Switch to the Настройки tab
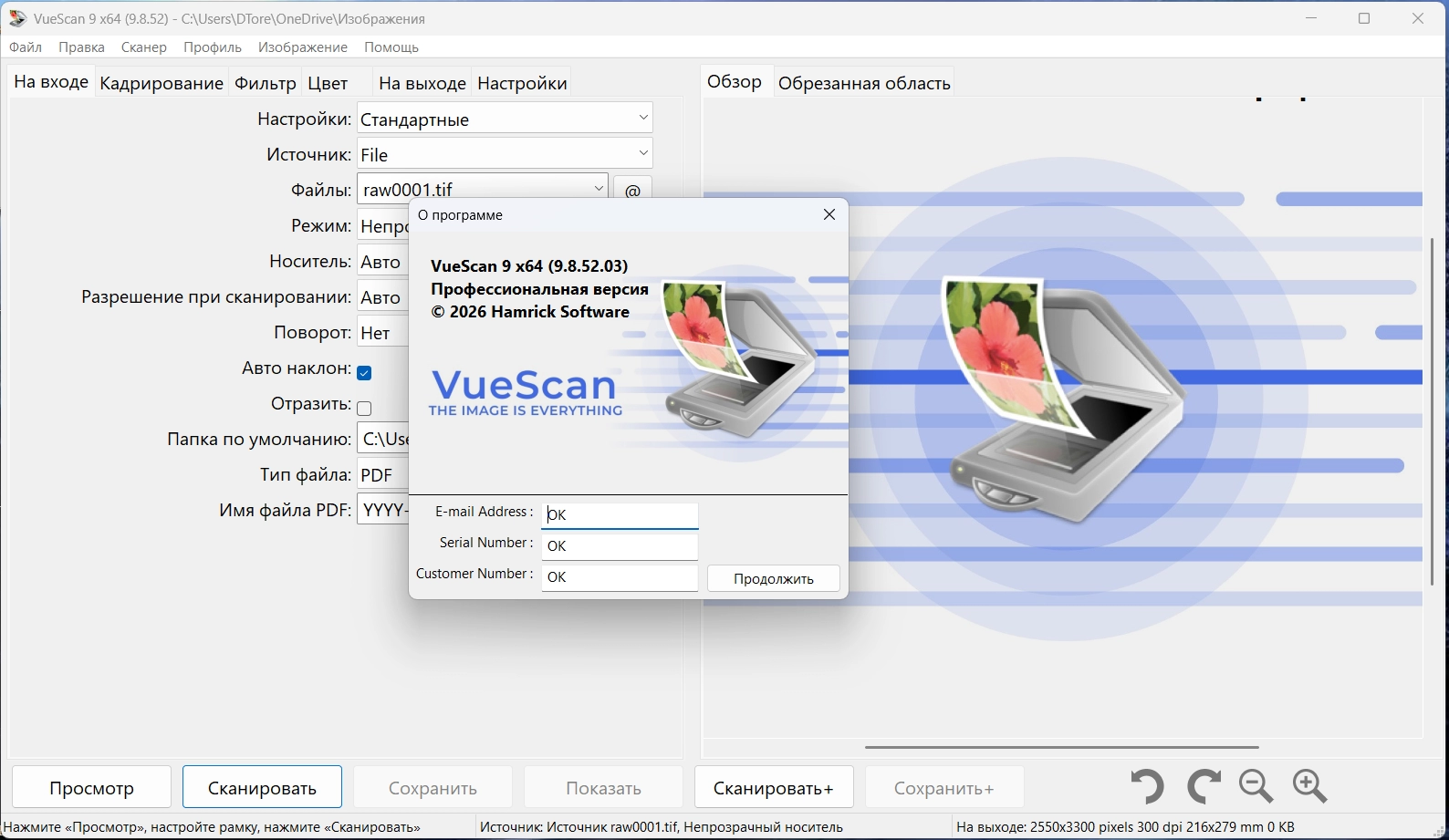 click(x=522, y=83)
